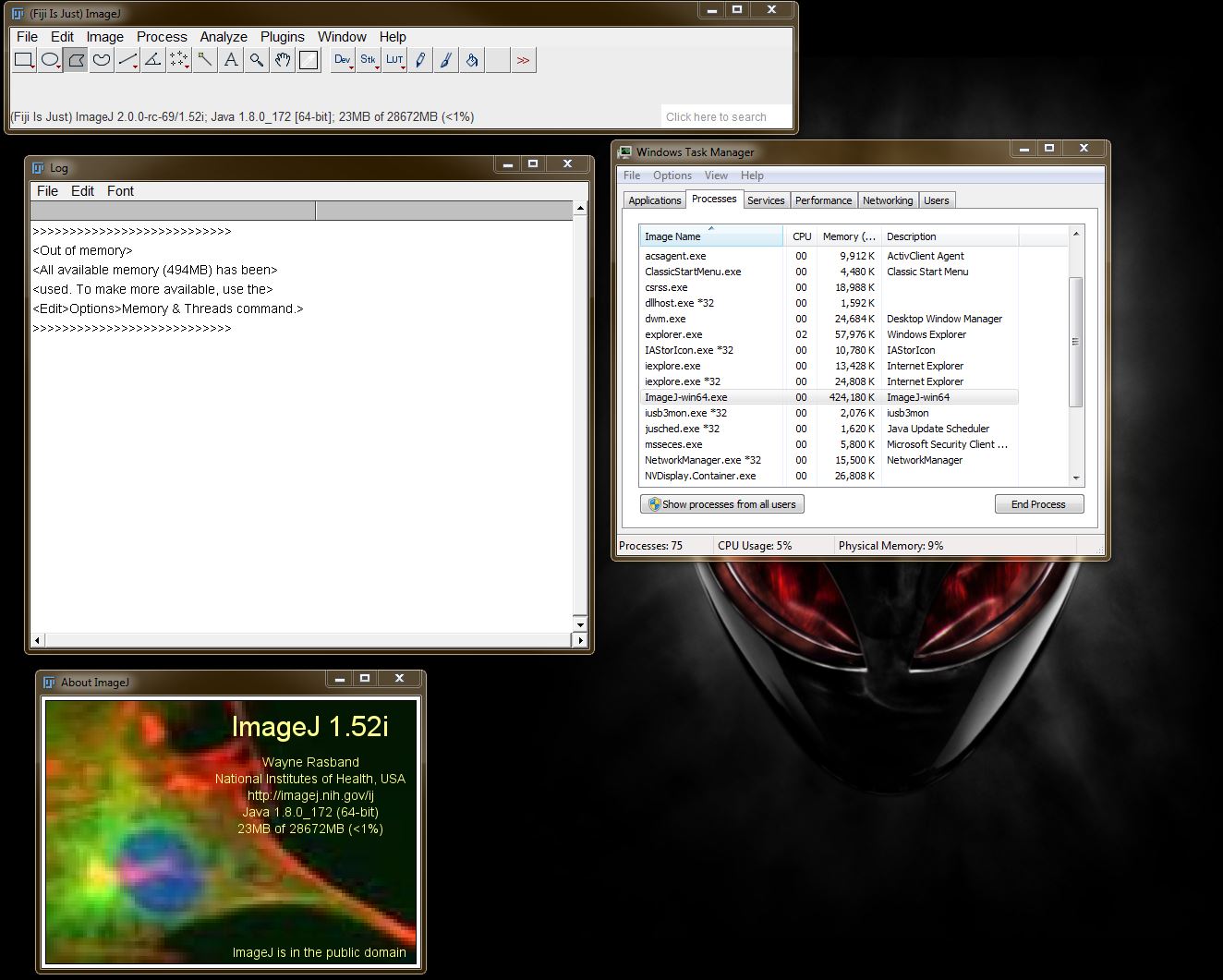Select the Wand tracing tool
The height and width of the screenshot is (980, 1223).
tap(205, 61)
